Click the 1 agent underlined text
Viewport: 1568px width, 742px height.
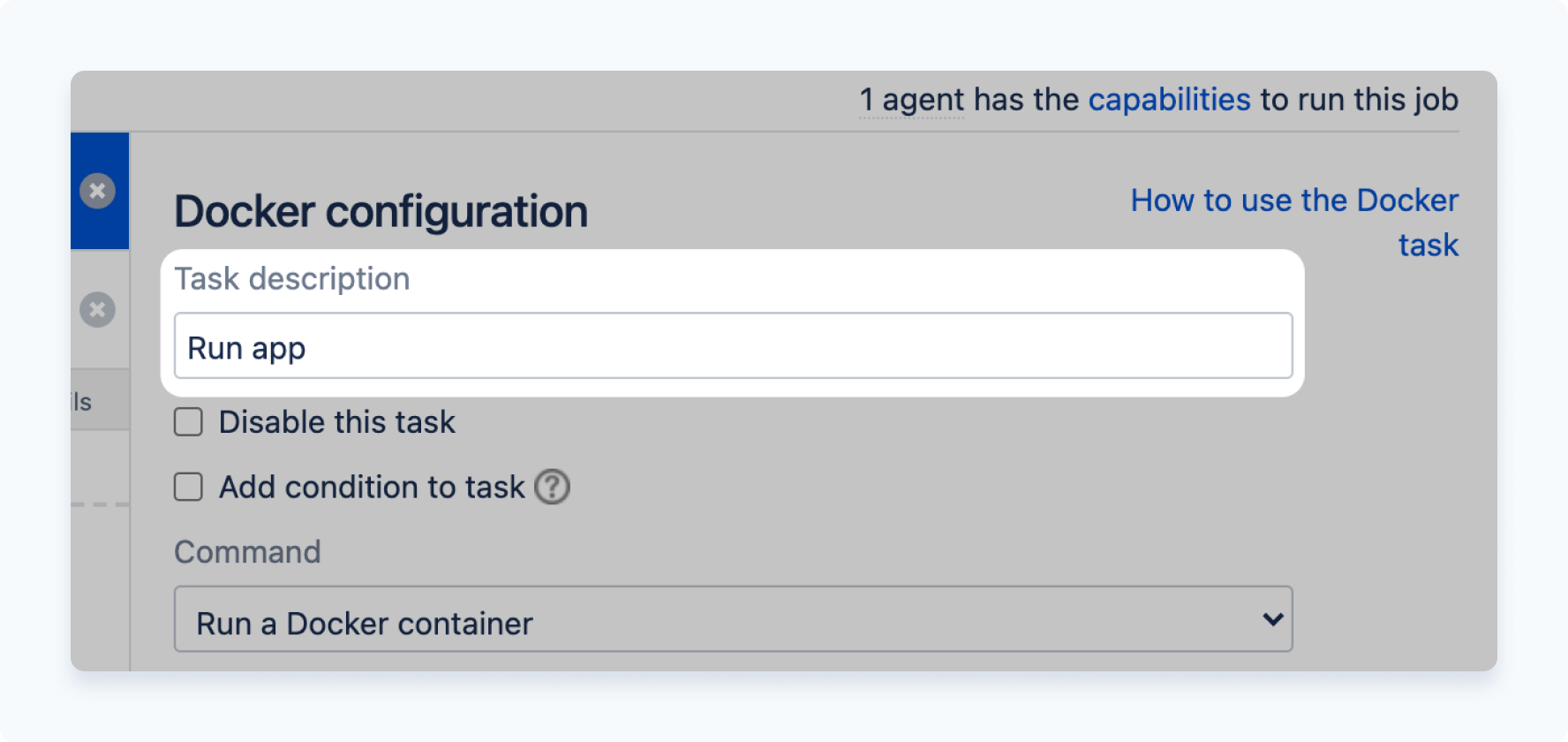point(912,100)
